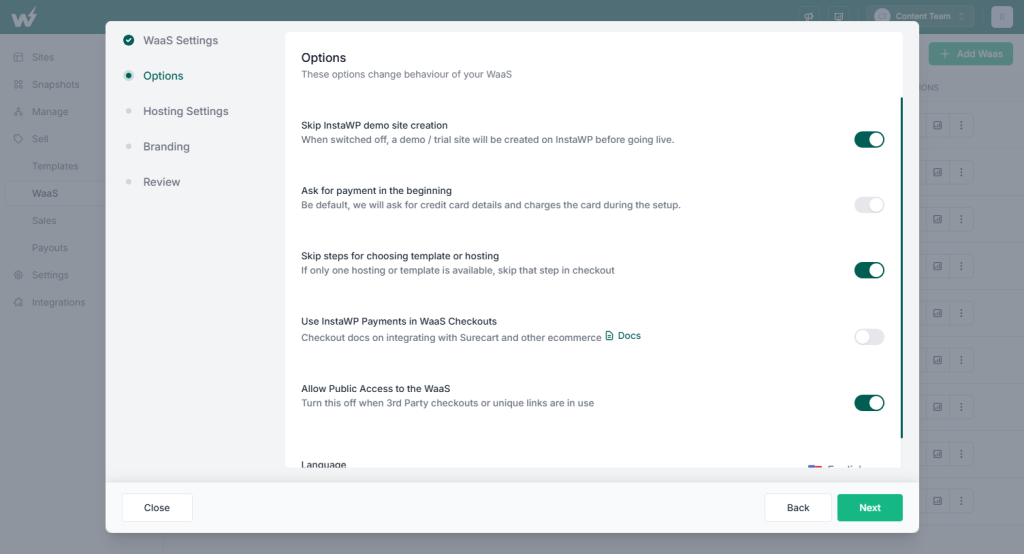Toggle Skip InstaWP demo site creation switch
Viewport: 1024px width, 554px height.
[x=869, y=140]
